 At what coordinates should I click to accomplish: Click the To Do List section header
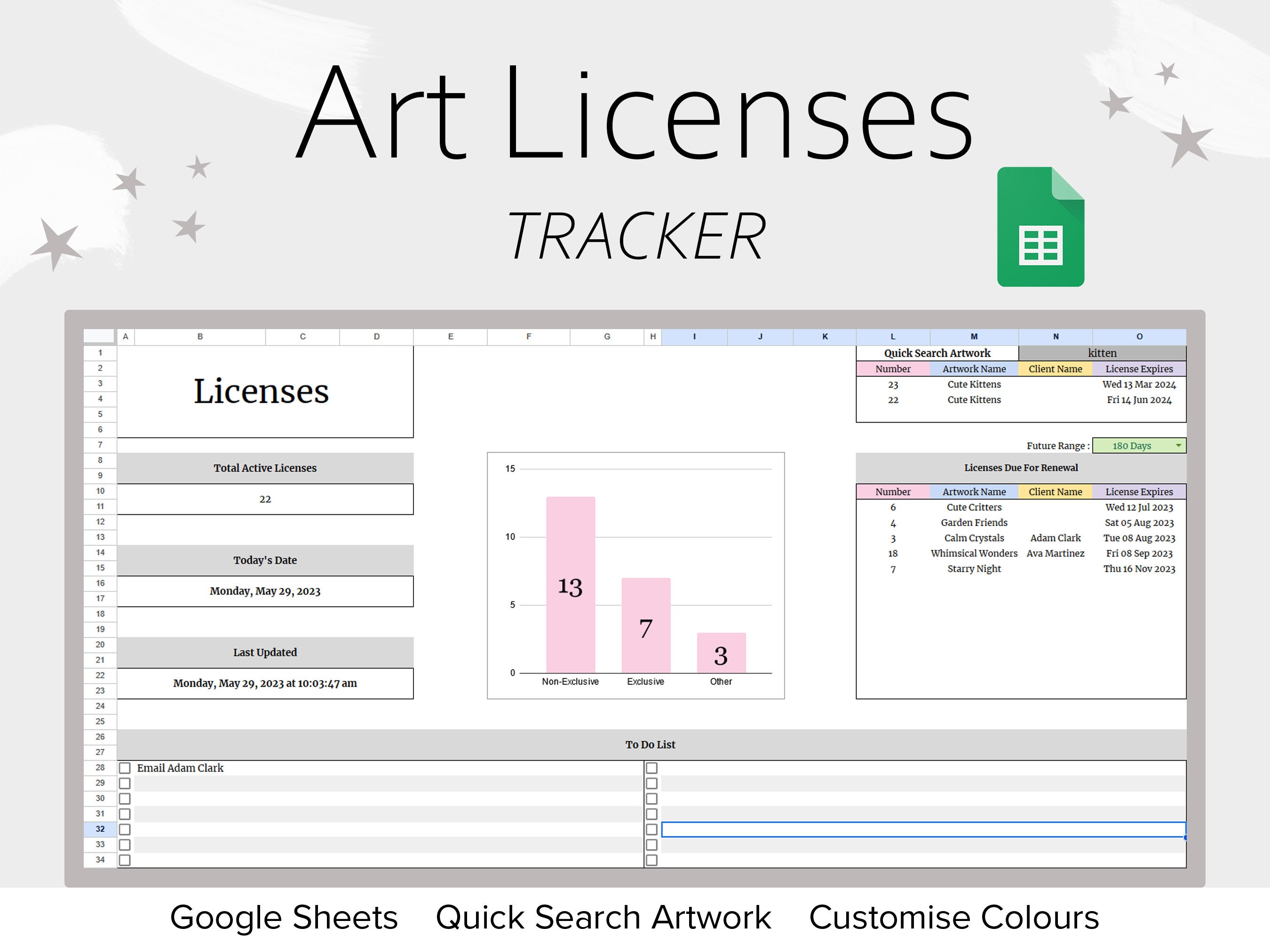(x=651, y=744)
